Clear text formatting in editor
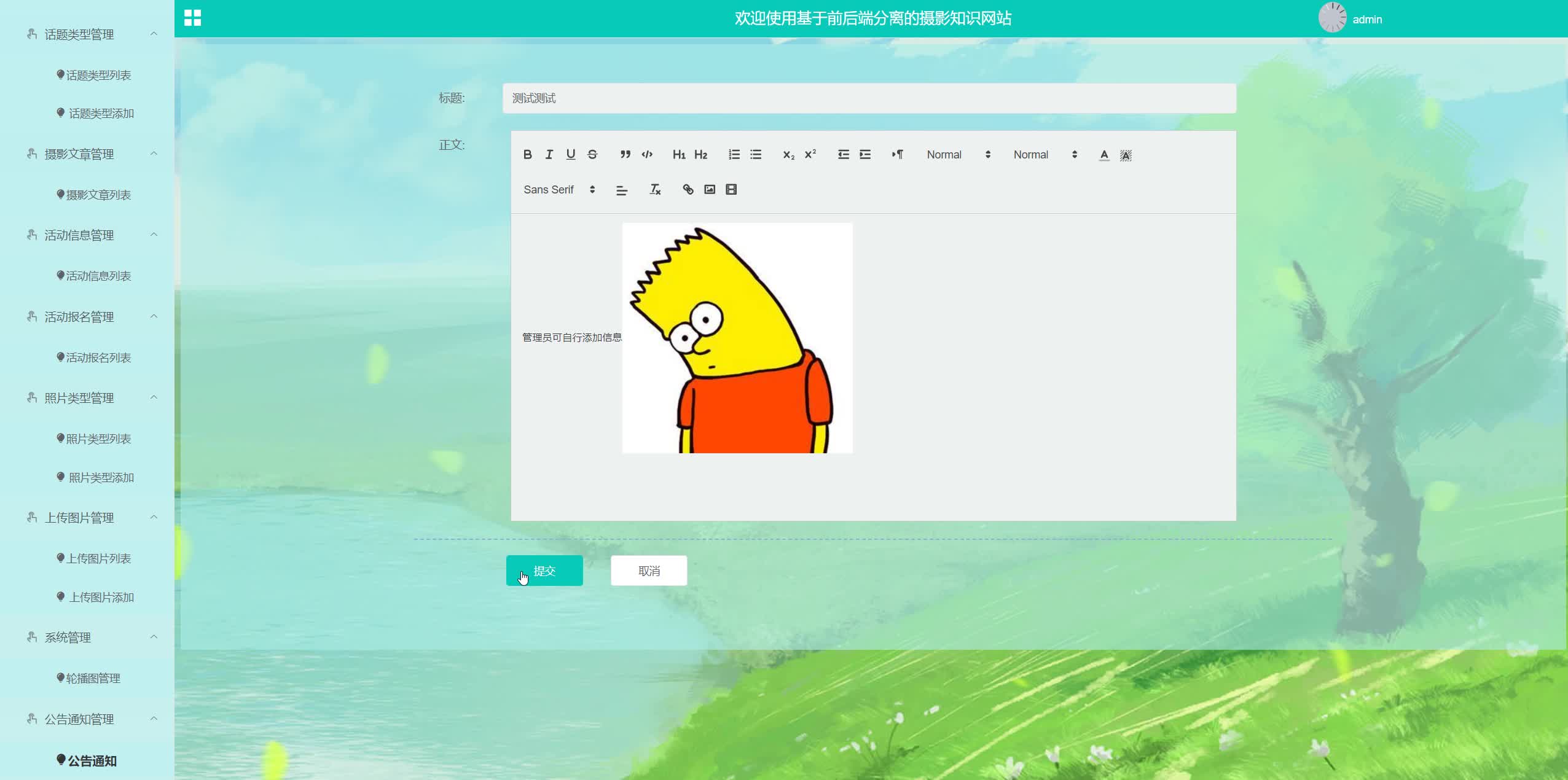This screenshot has width=1568, height=780. [x=655, y=190]
